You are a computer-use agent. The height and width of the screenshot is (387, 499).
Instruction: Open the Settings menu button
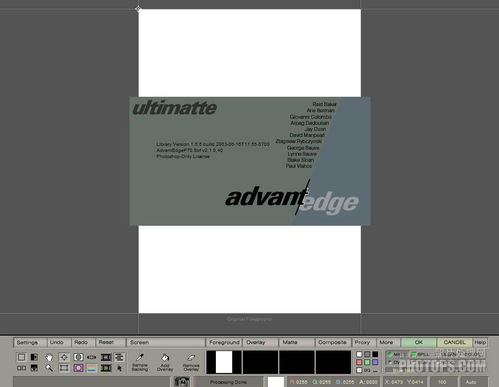click(30, 342)
